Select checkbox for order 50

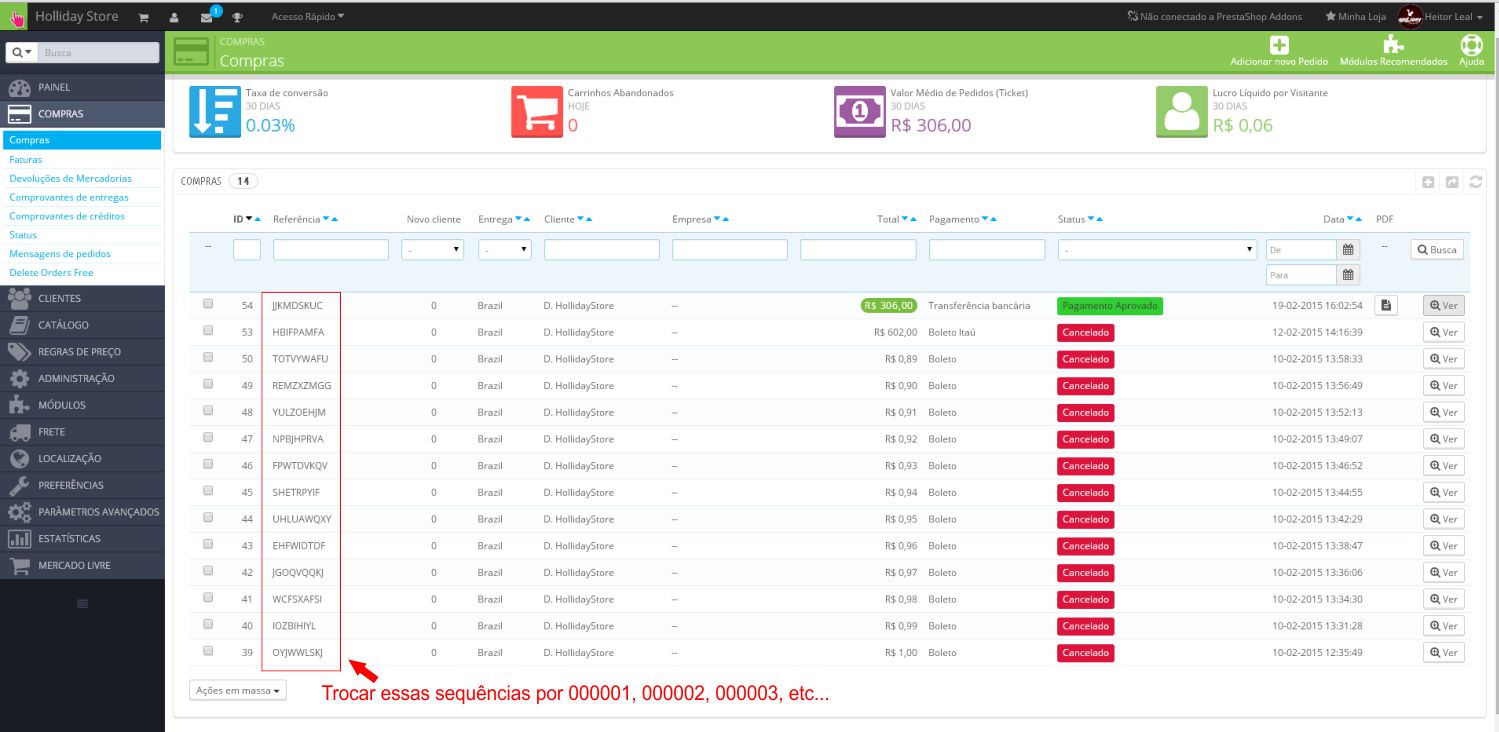click(x=208, y=358)
